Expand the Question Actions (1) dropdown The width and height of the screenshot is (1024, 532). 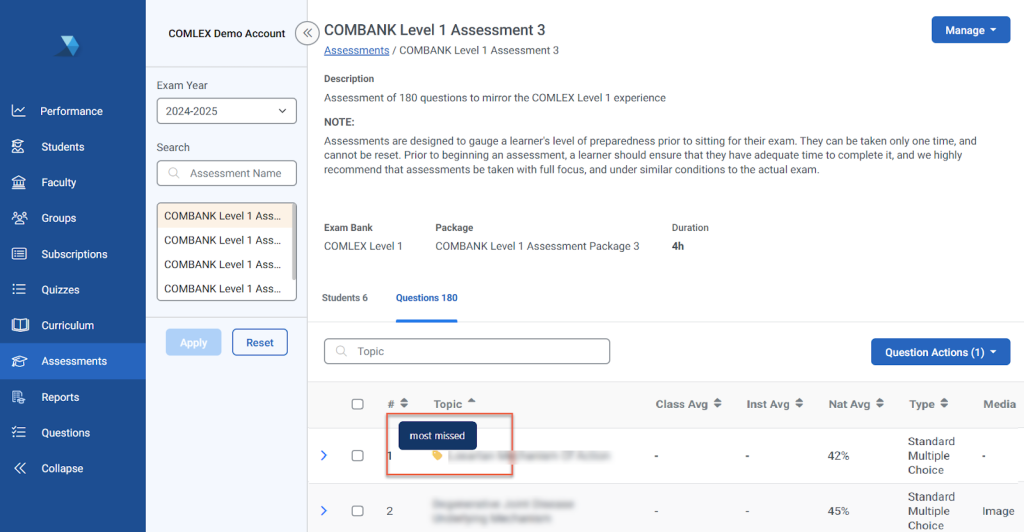(940, 352)
